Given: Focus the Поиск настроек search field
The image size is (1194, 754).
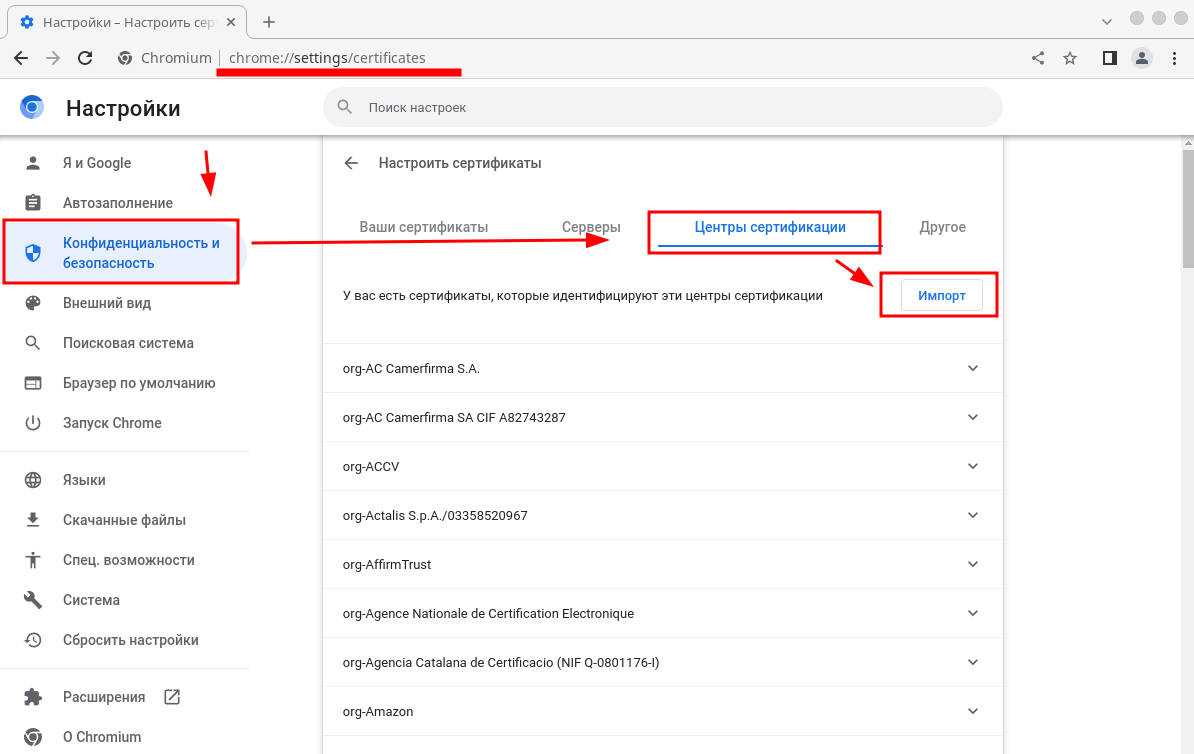Looking at the screenshot, I should 660,107.
